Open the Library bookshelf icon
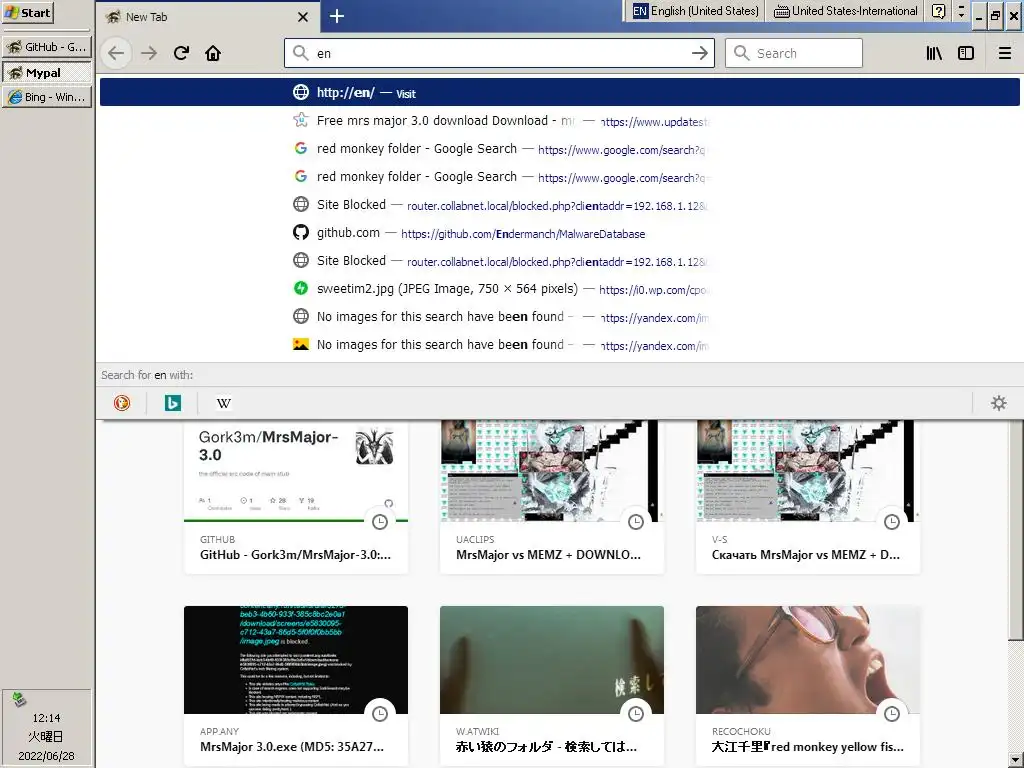1024x768 pixels. (934, 53)
